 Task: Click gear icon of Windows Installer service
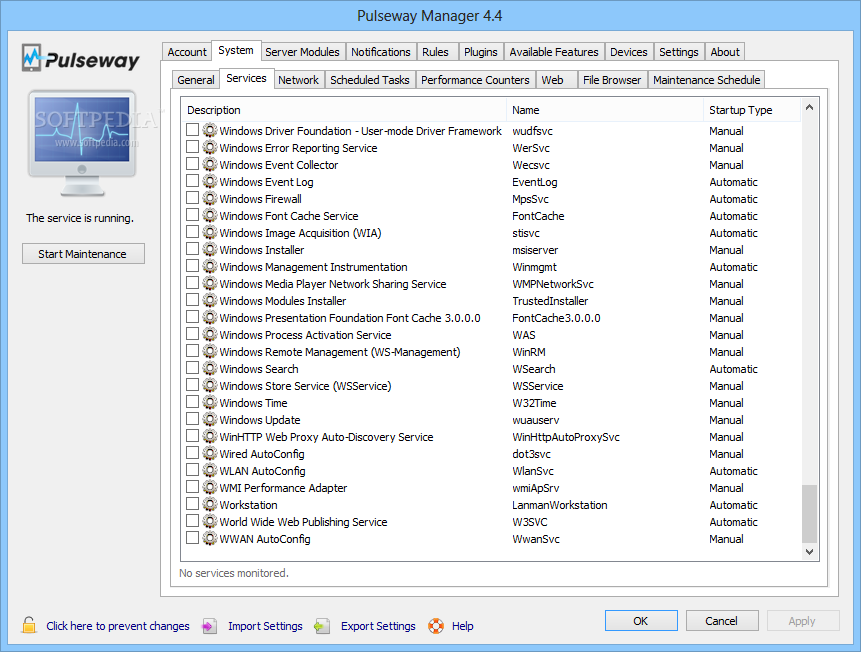coord(210,249)
